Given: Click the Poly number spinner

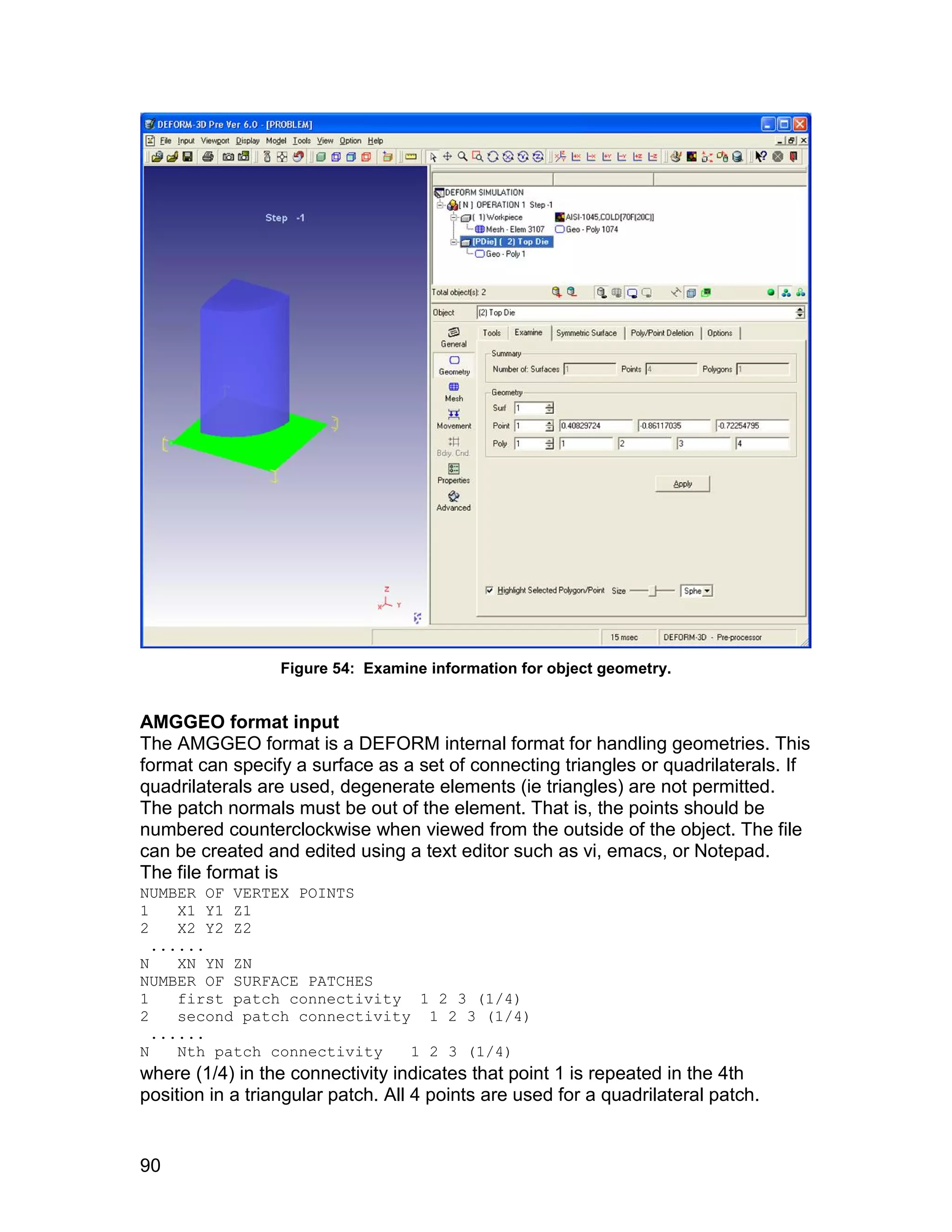Looking at the screenshot, I should tap(549, 444).
